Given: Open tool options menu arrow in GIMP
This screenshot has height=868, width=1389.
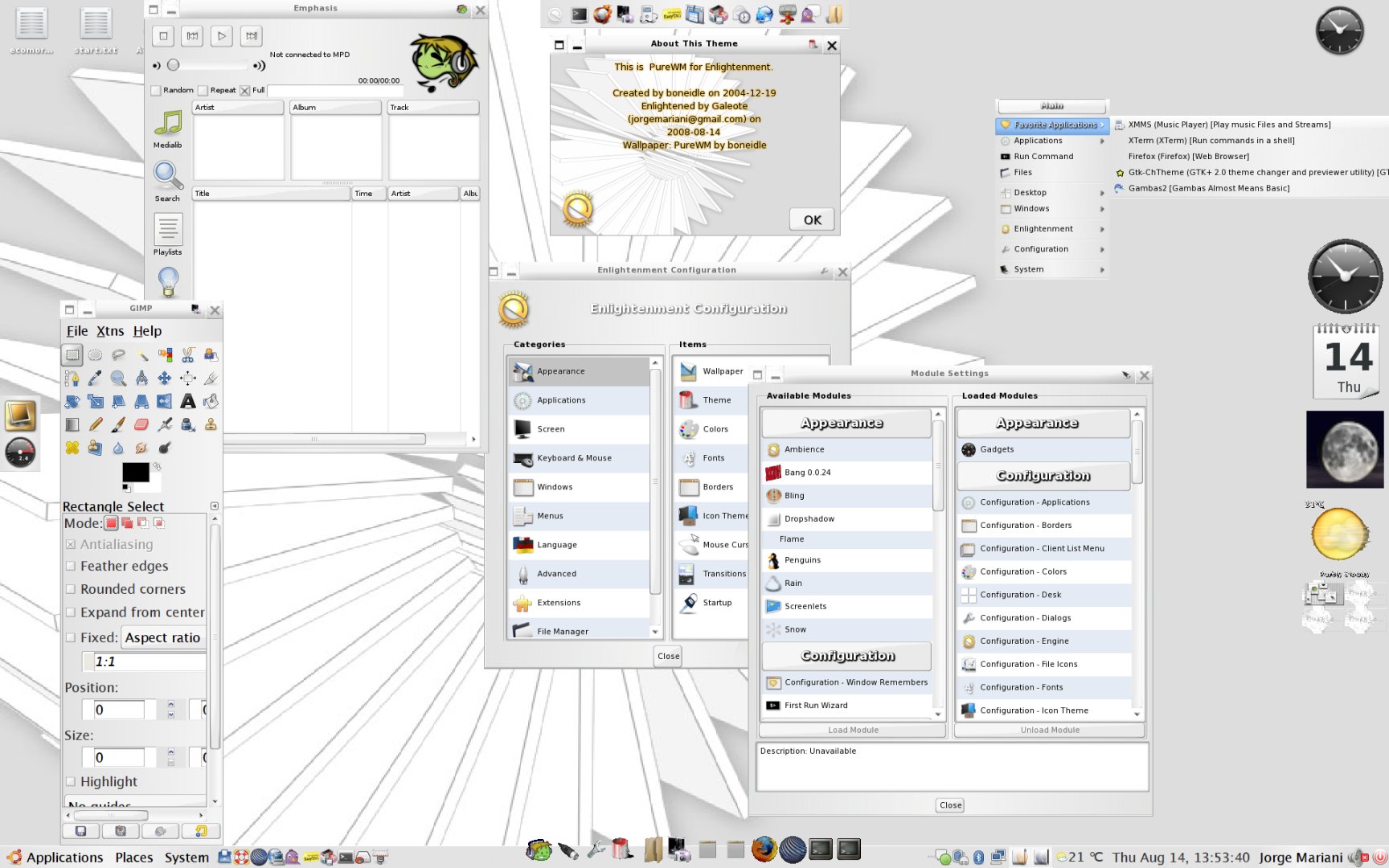Looking at the screenshot, I should pyautogui.click(x=215, y=506).
